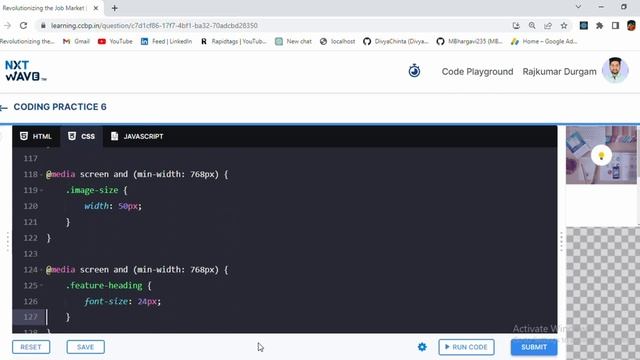Open the Extensions puzzle icon
The image size is (640, 360).
pyautogui.click(x=599, y=25)
